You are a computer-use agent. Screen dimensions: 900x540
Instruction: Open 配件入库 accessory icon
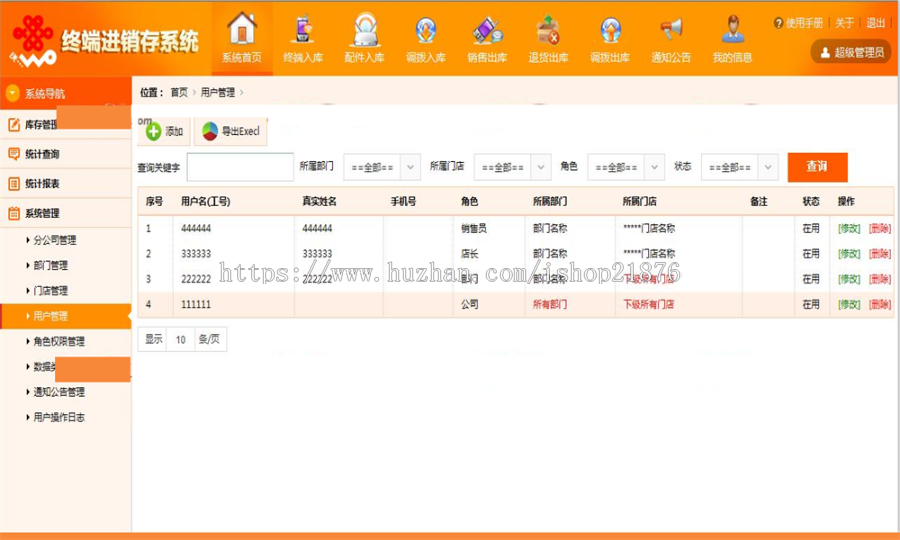(364, 30)
